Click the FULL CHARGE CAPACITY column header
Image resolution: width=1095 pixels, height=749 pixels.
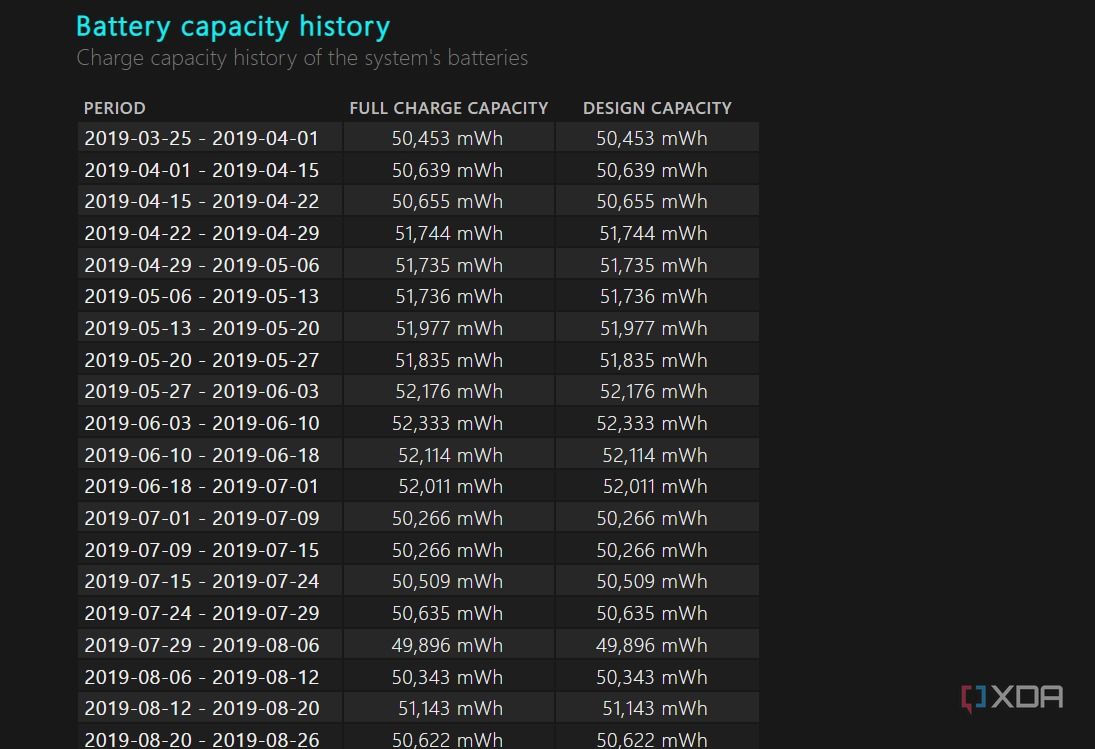(x=448, y=108)
